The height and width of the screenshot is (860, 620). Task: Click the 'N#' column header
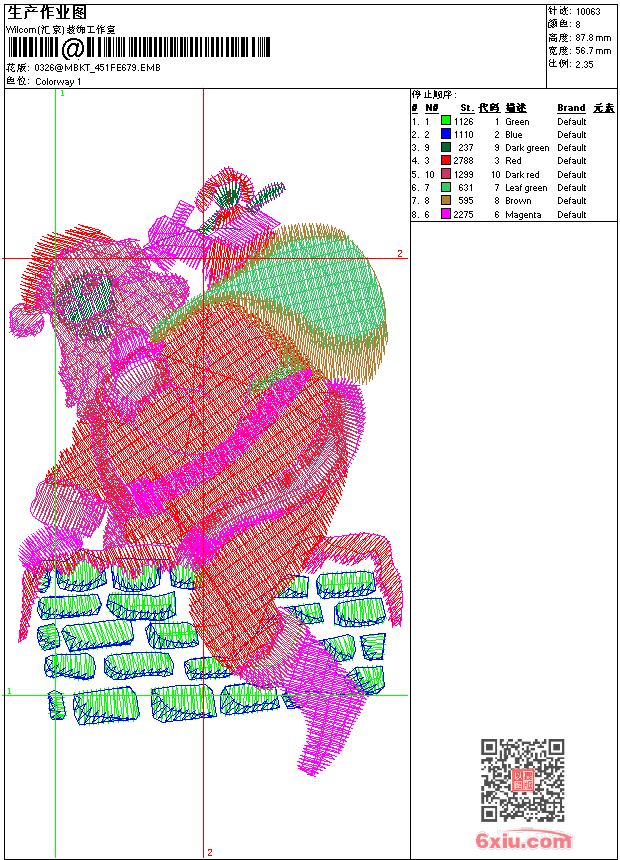(432, 108)
